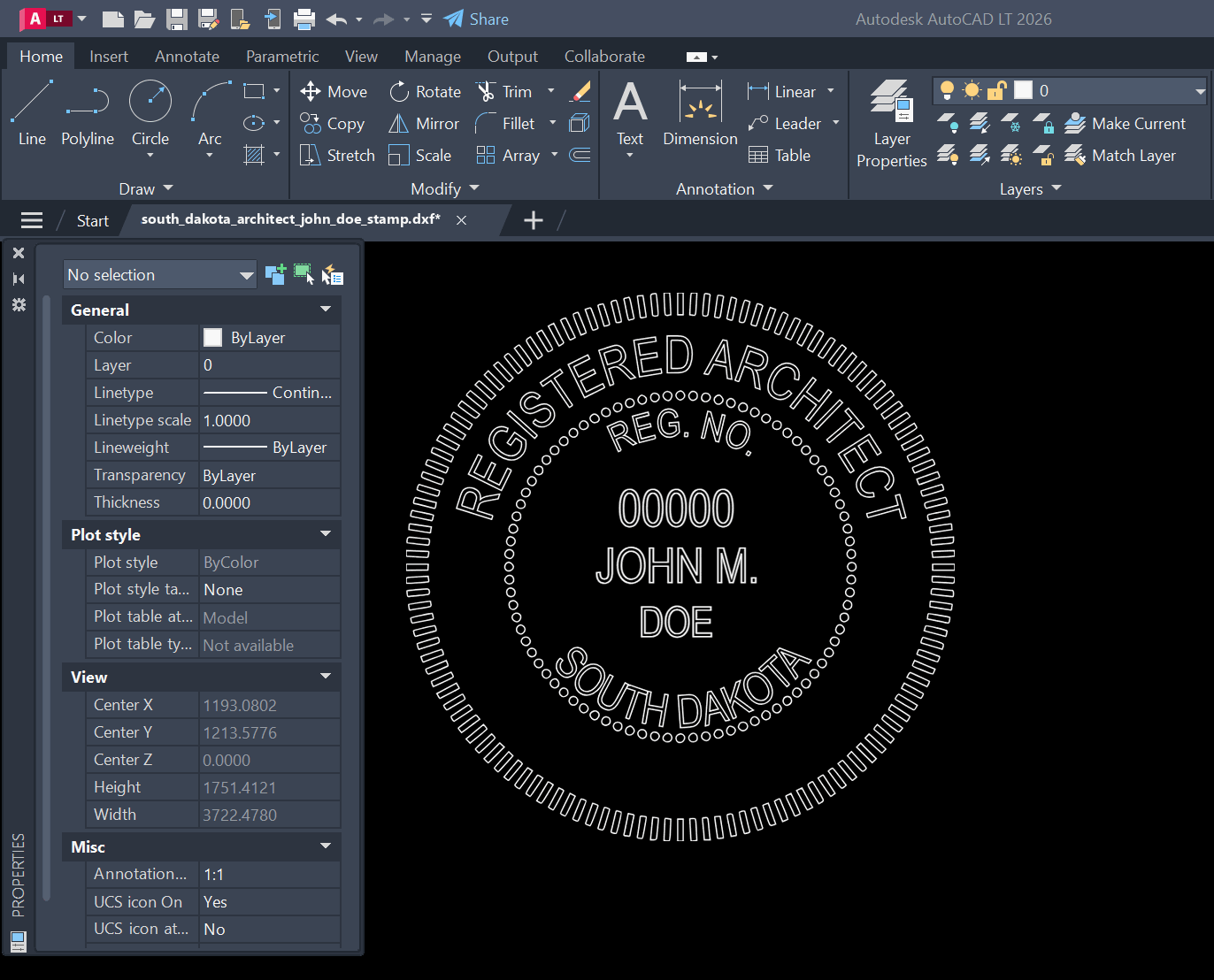Screen dimensions: 1214x980
Task: Click the Erase tool icon
Action: pyautogui.click(x=580, y=91)
